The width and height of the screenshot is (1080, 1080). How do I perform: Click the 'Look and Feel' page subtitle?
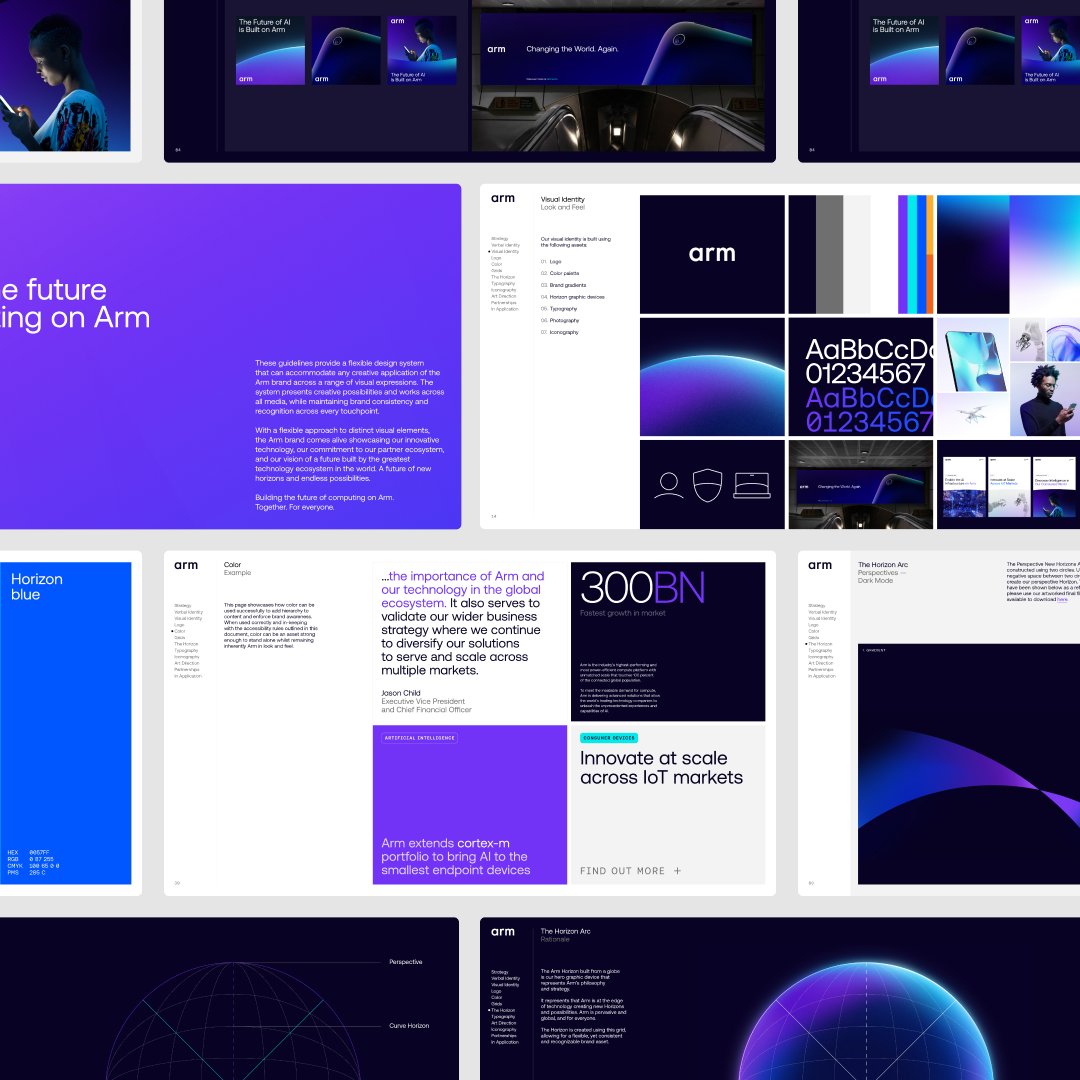click(563, 207)
